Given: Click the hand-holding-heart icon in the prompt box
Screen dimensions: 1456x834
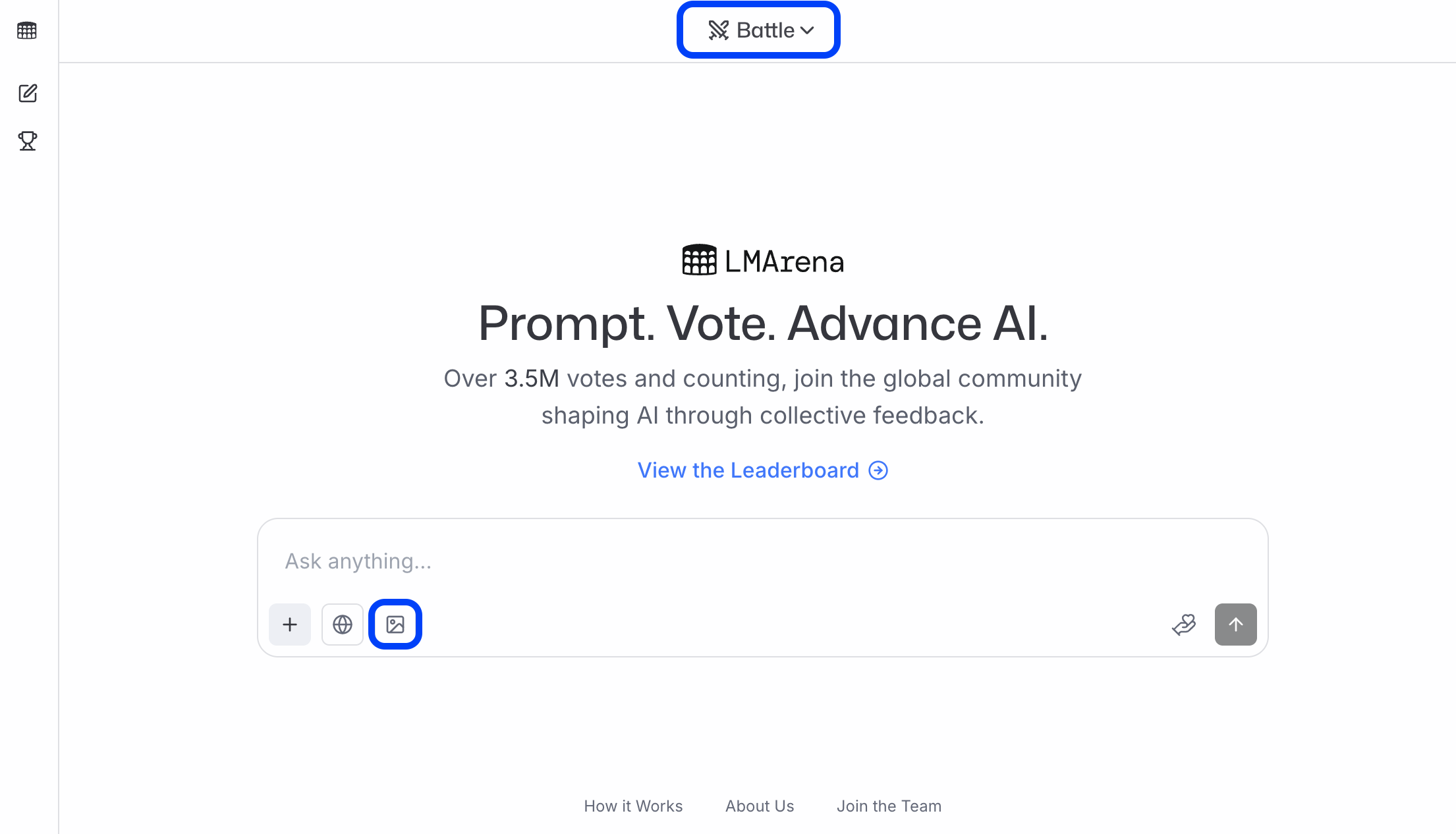Looking at the screenshot, I should tap(1184, 625).
